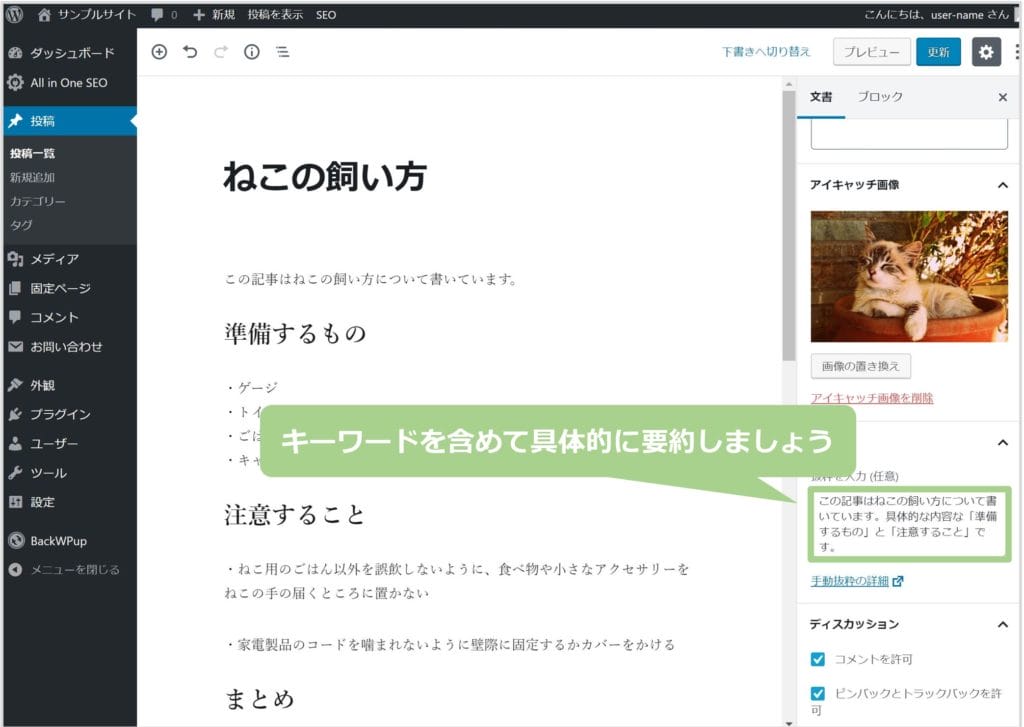1024x727 pixels.
Task: Open the メディア menu in sidebar
Action: click(54, 259)
